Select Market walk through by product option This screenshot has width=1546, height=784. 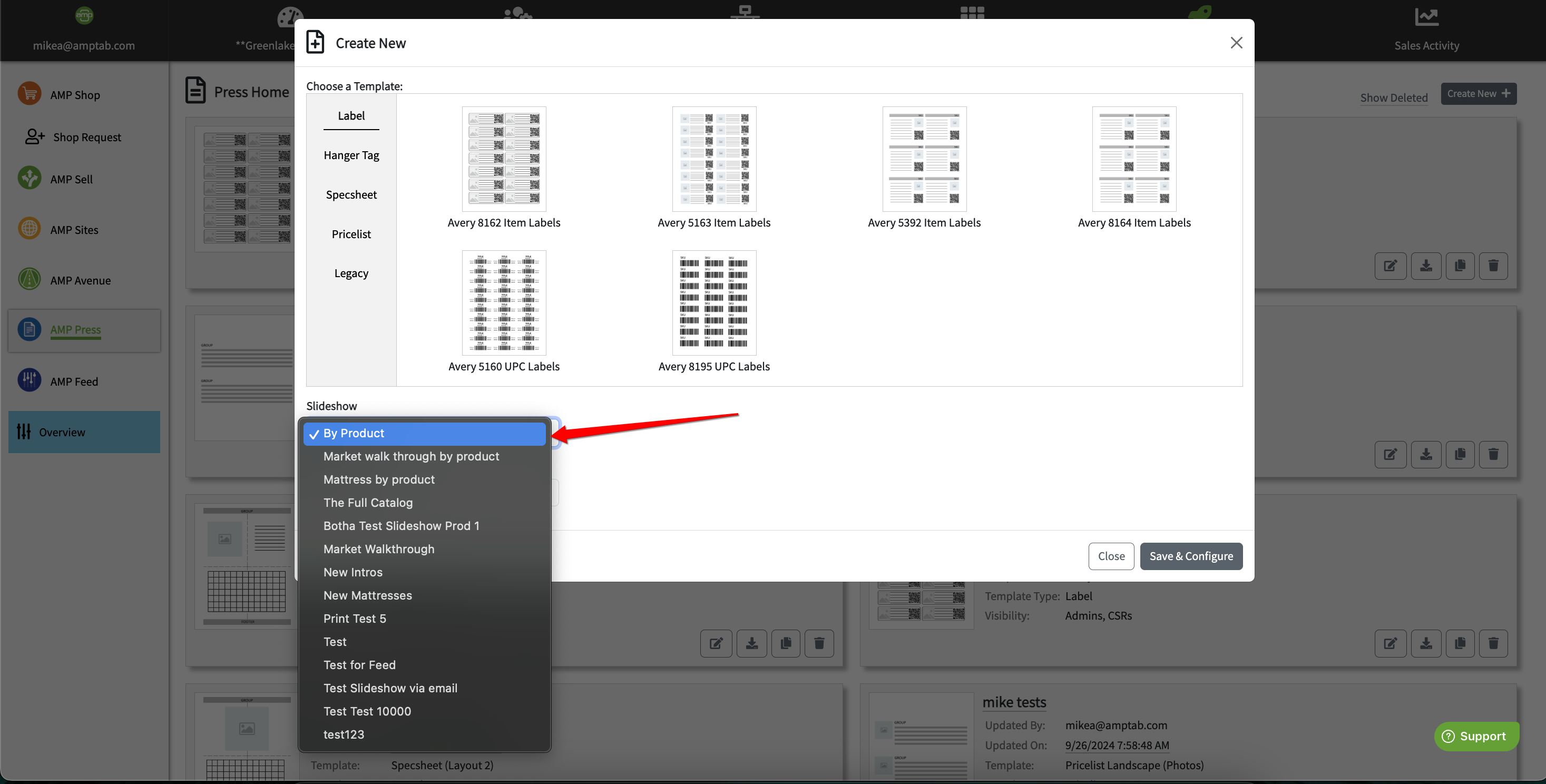click(x=410, y=456)
